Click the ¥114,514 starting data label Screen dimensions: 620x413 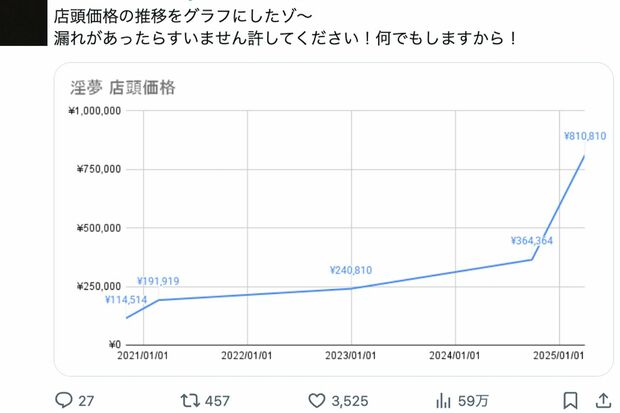point(125,300)
